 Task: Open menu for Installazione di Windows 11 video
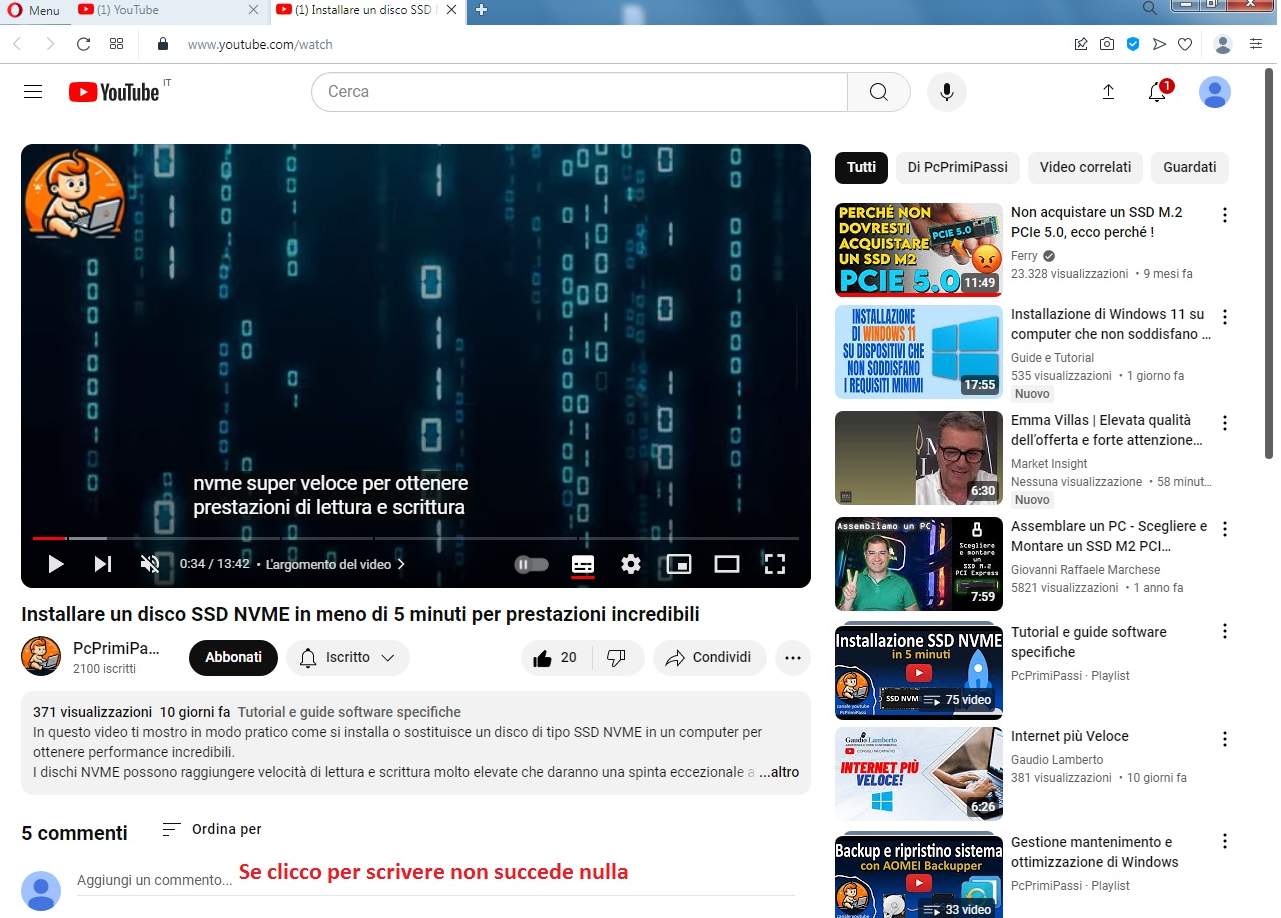coord(1224,317)
